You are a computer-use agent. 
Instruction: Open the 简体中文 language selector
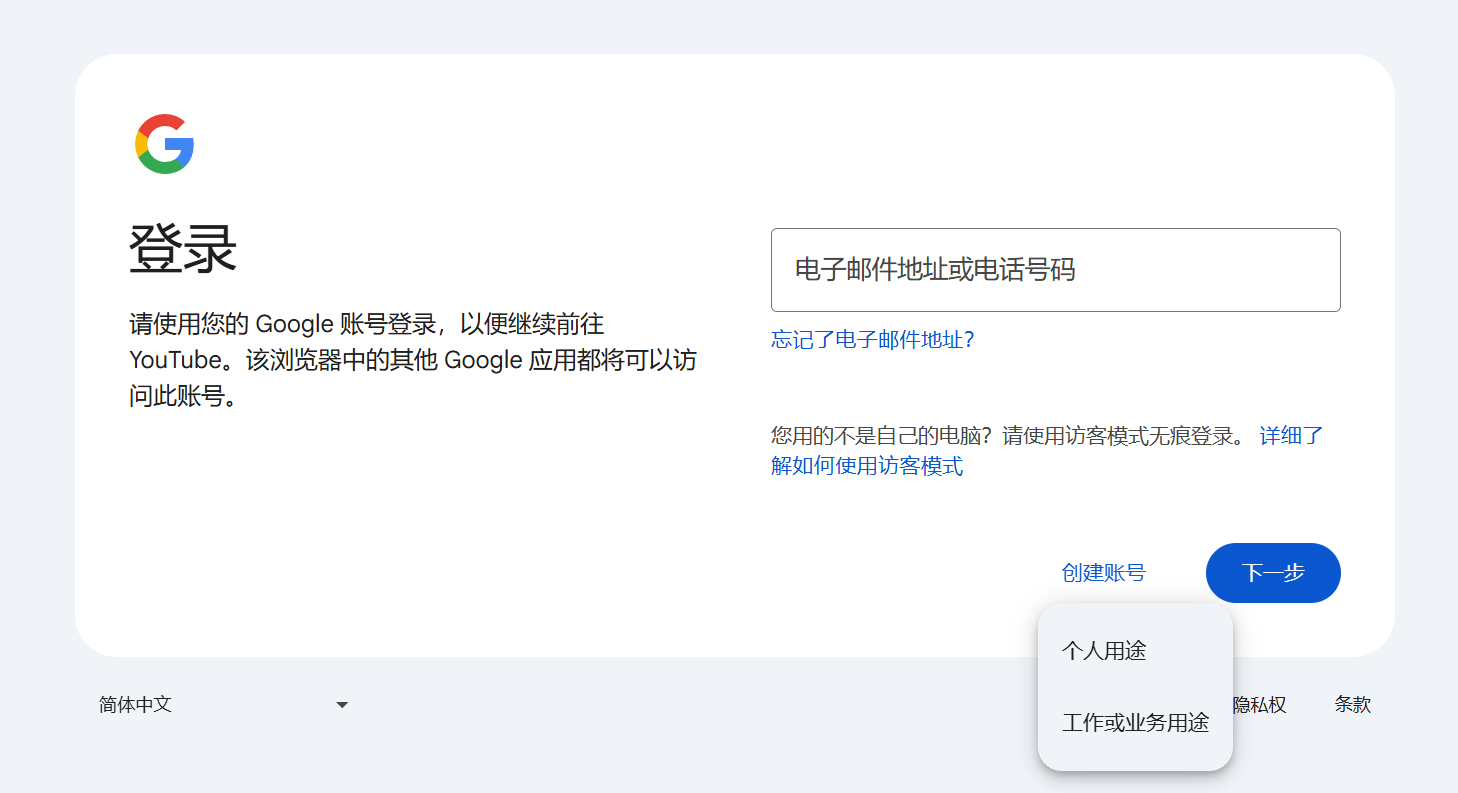[224, 705]
